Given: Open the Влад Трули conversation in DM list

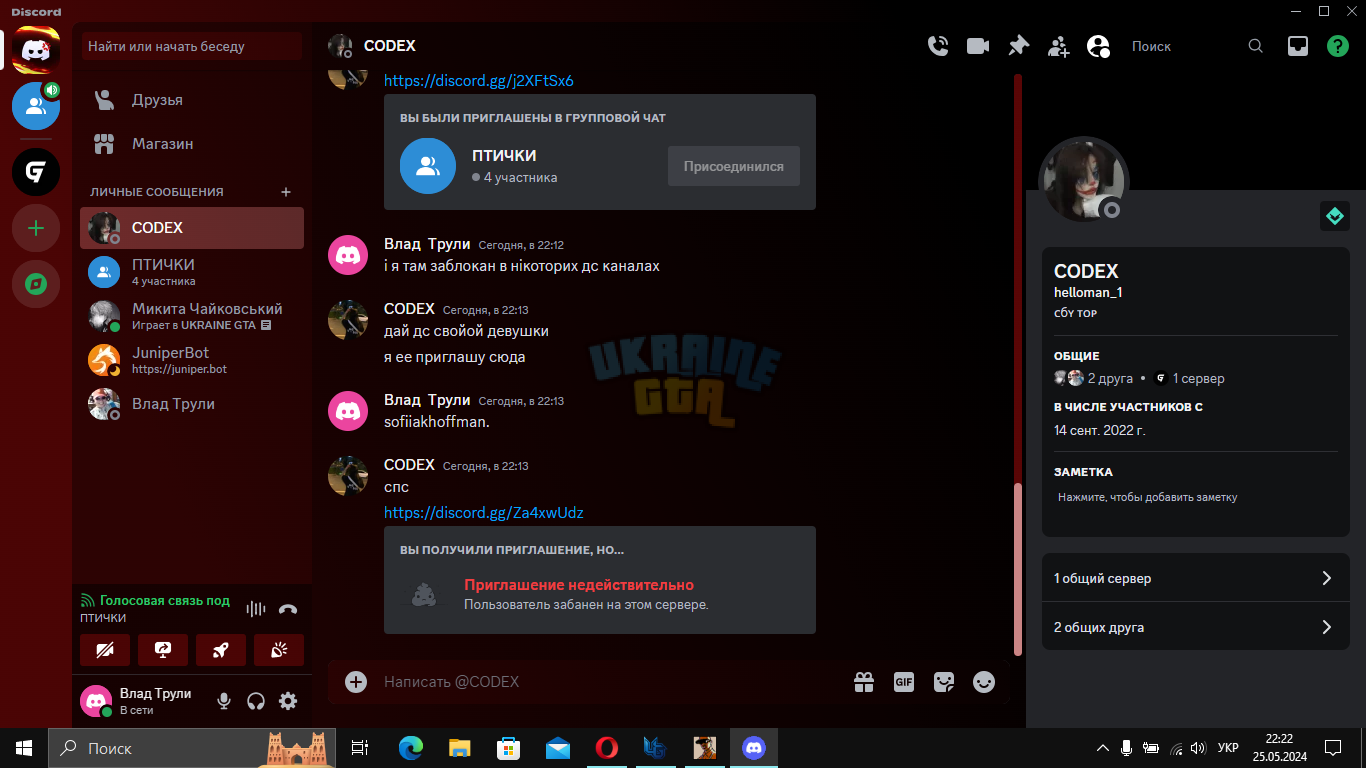Looking at the screenshot, I should pos(192,404).
